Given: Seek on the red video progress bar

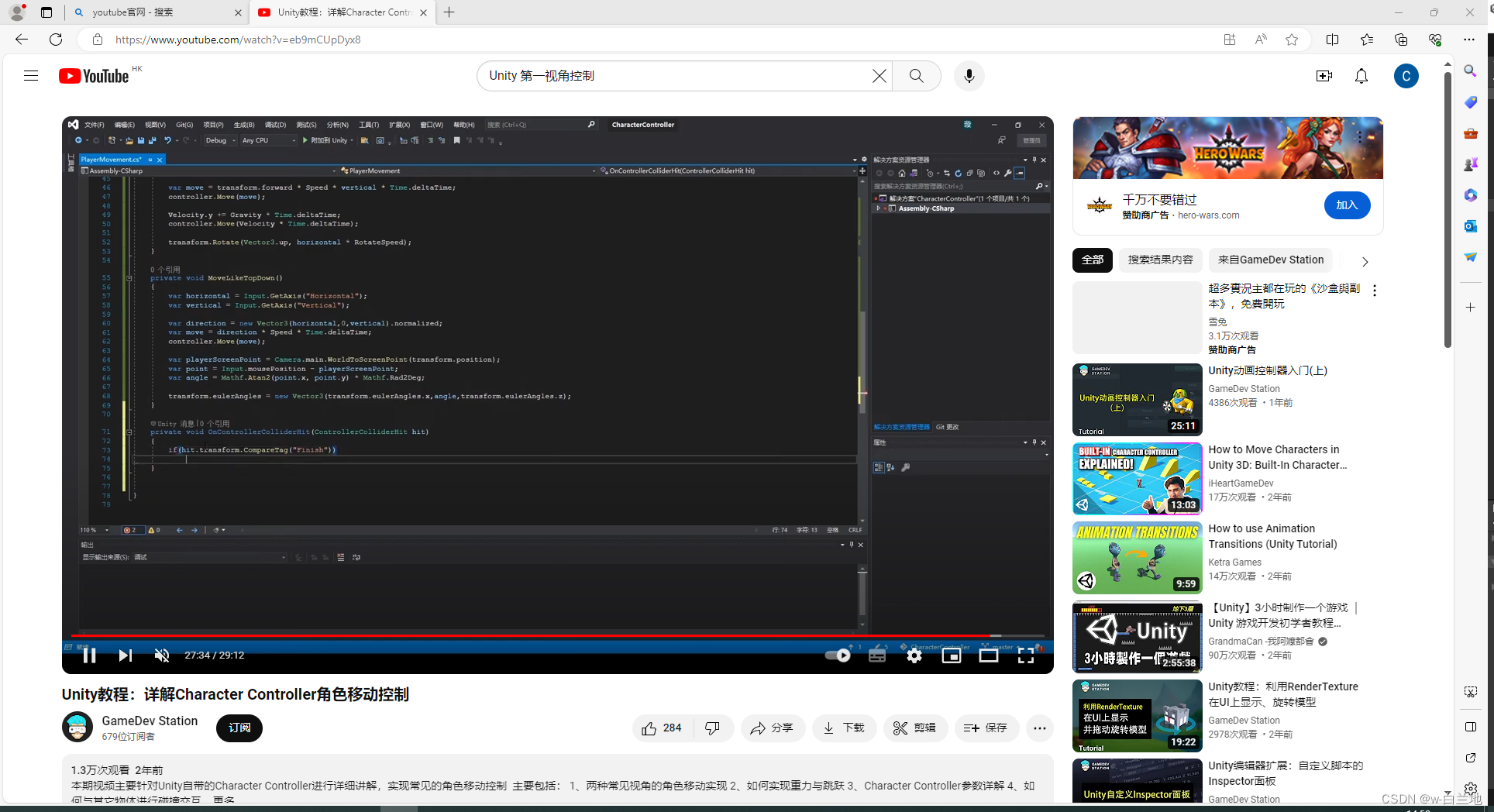Looking at the screenshot, I should point(556,636).
